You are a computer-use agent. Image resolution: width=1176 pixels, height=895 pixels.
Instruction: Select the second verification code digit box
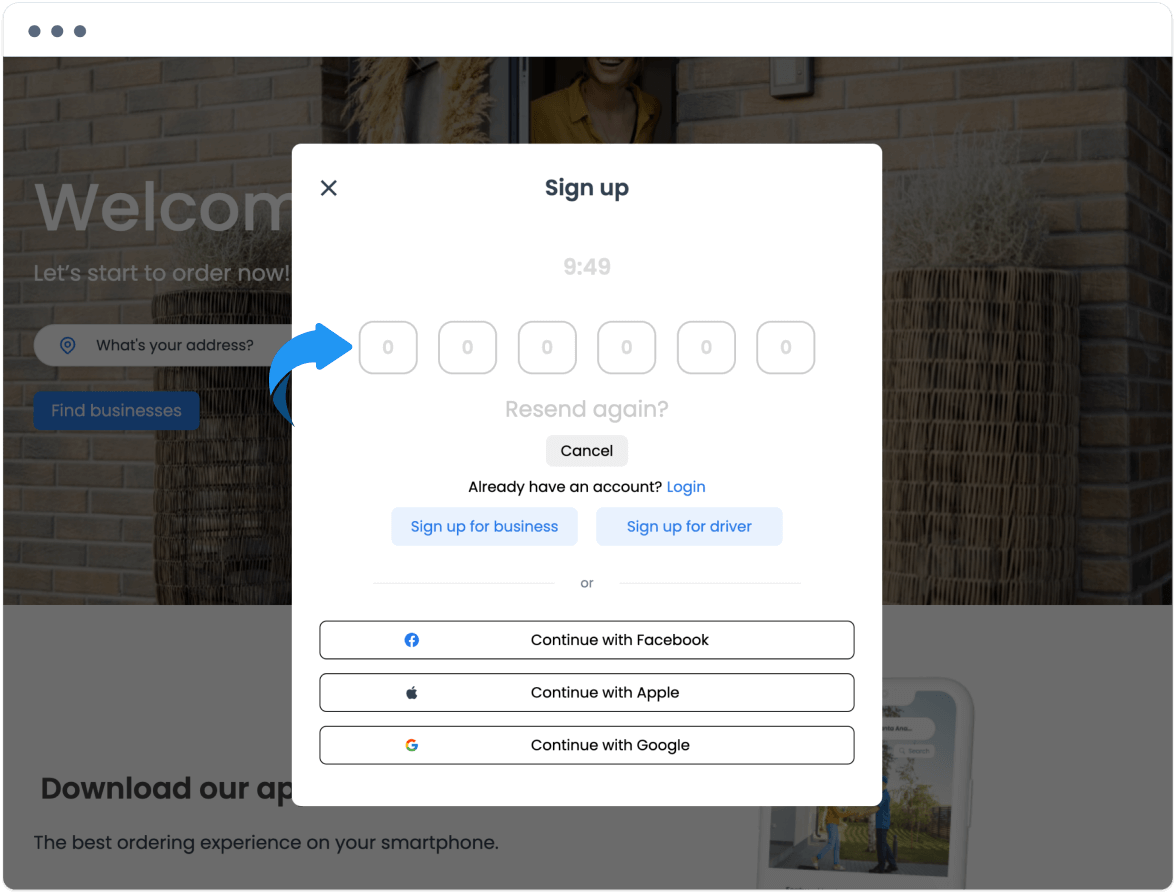click(467, 347)
